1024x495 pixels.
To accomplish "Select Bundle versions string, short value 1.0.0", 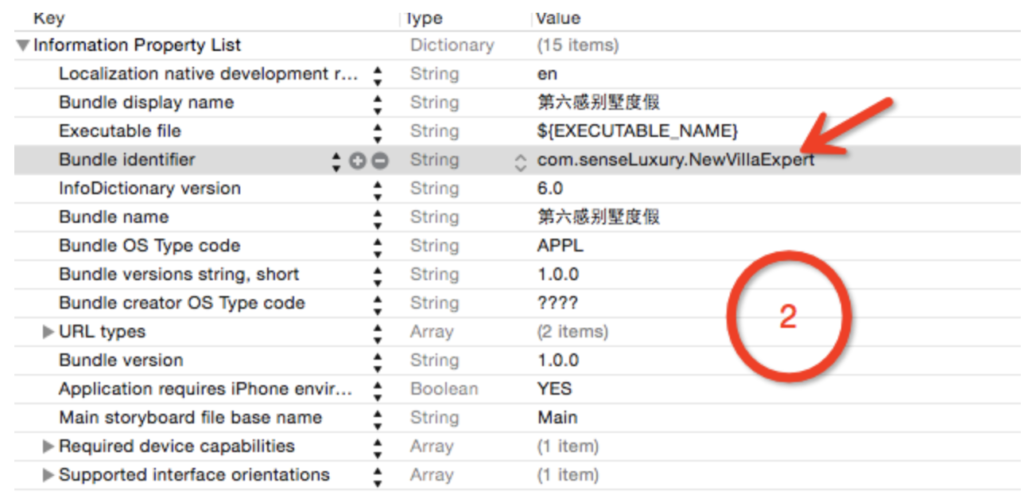I will 558,274.
